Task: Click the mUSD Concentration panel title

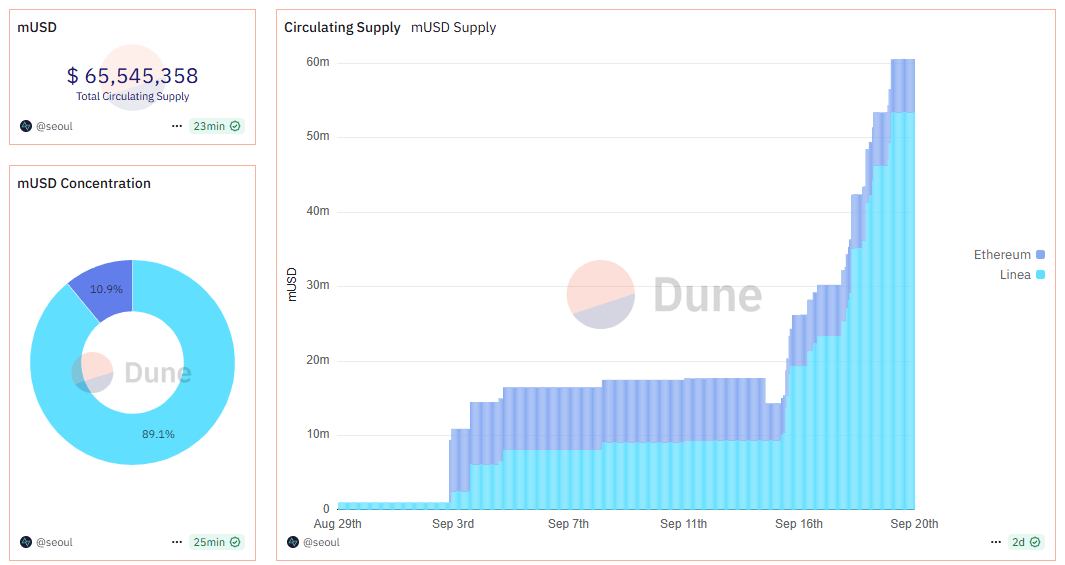Action: 84,183
